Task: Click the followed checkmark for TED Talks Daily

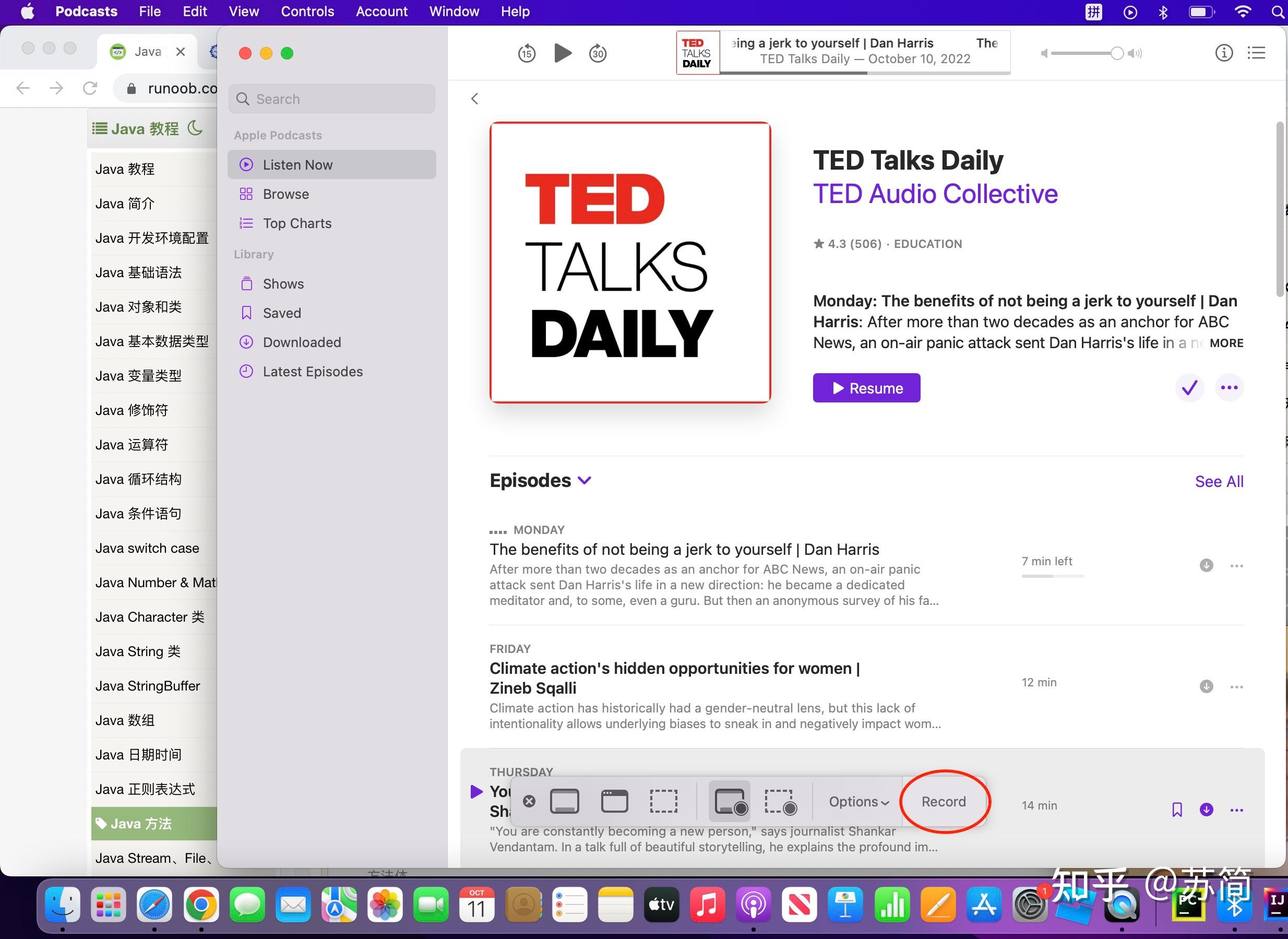Action: click(1190, 388)
